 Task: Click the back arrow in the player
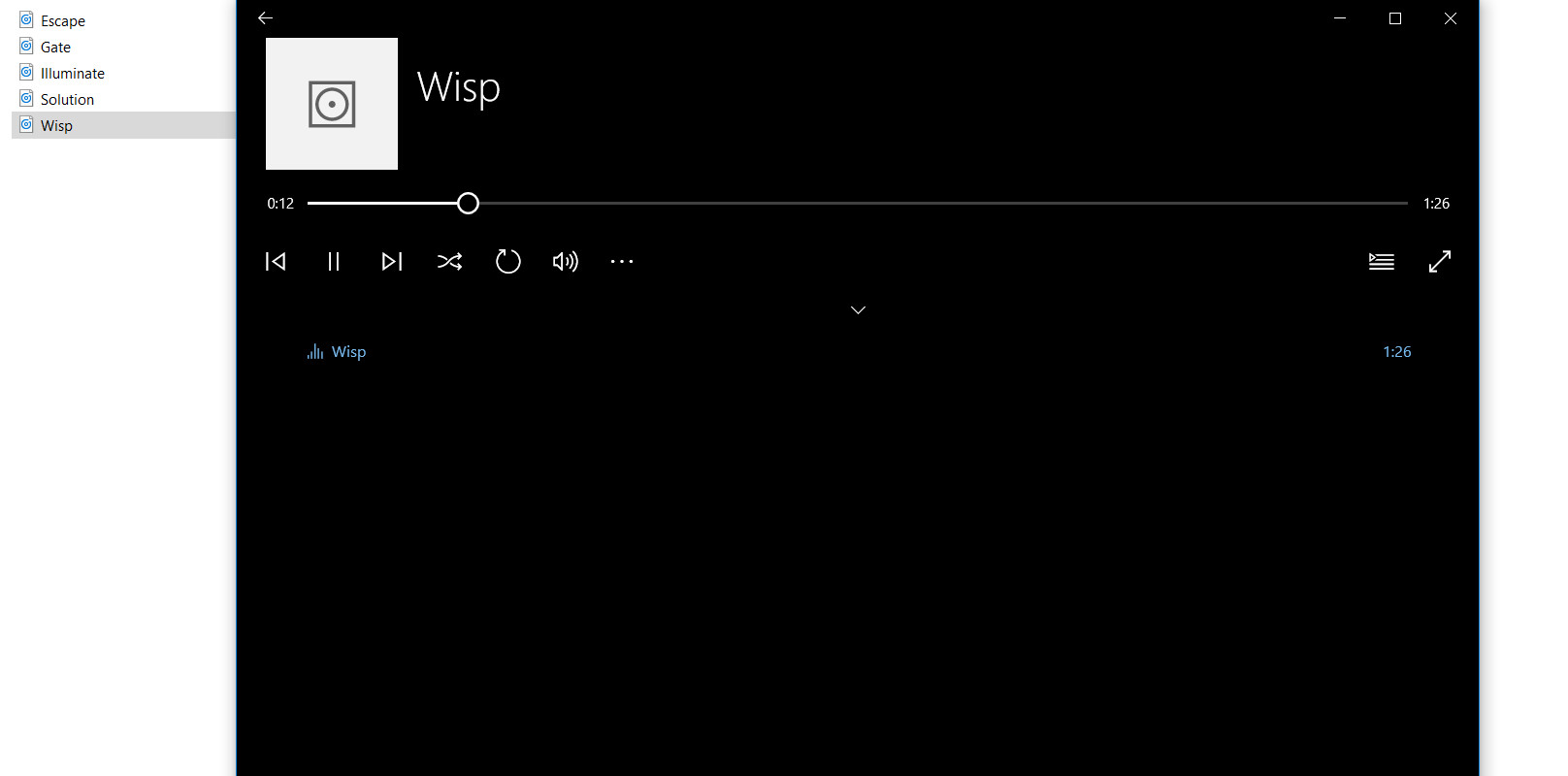point(265,18)
